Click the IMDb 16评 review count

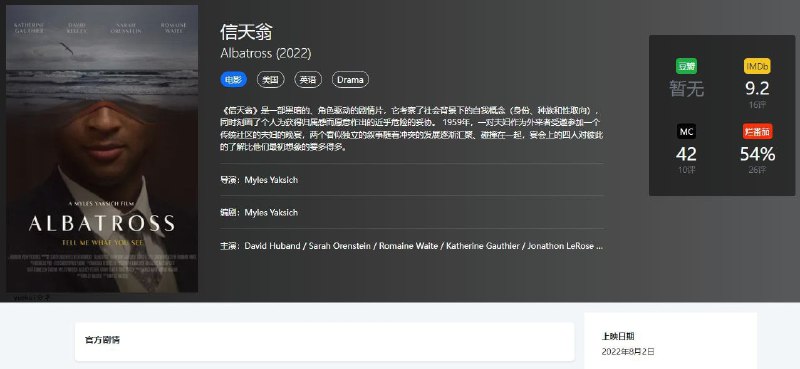tap(757, 105)
